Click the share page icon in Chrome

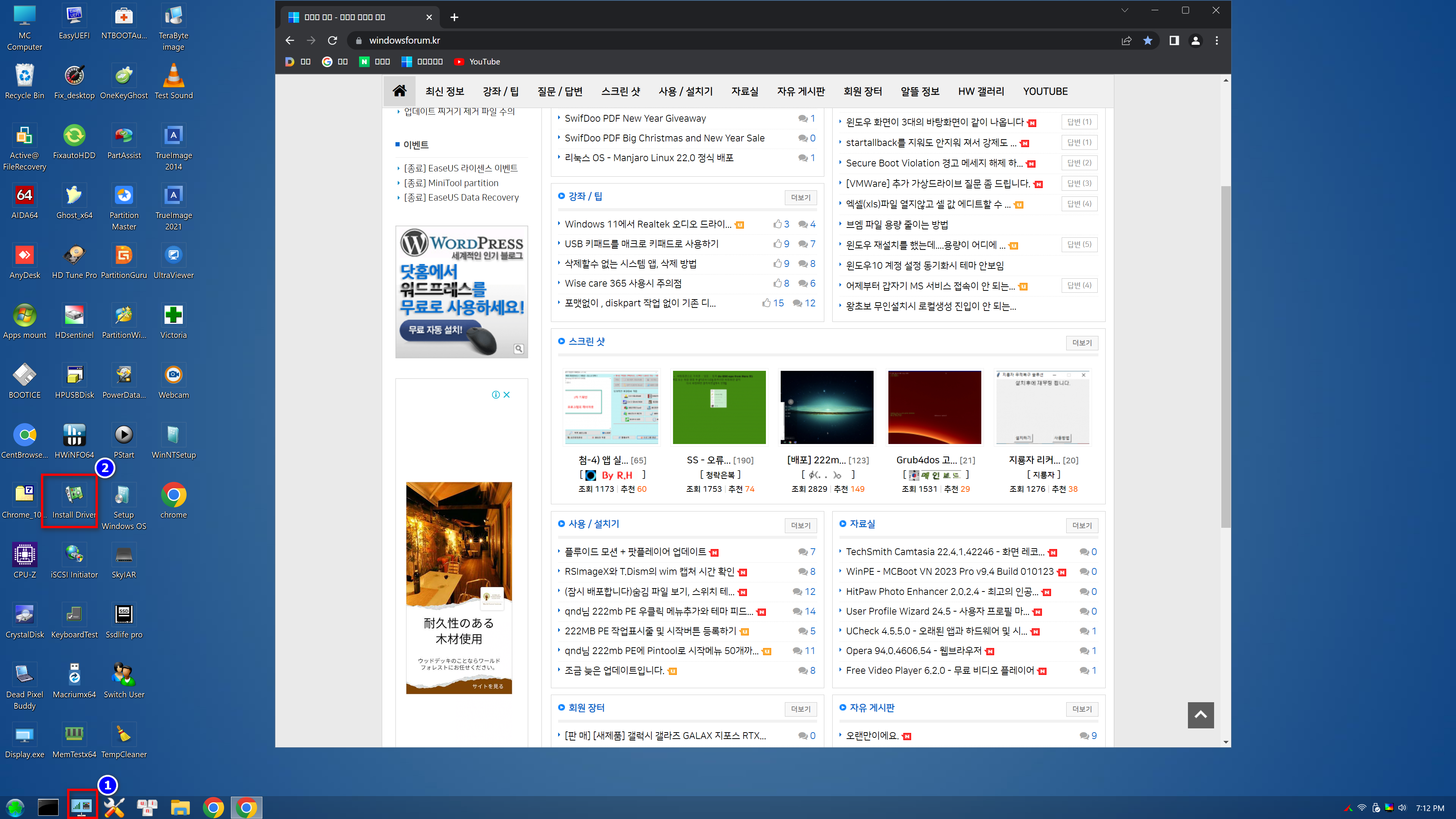click(1126, 40)
